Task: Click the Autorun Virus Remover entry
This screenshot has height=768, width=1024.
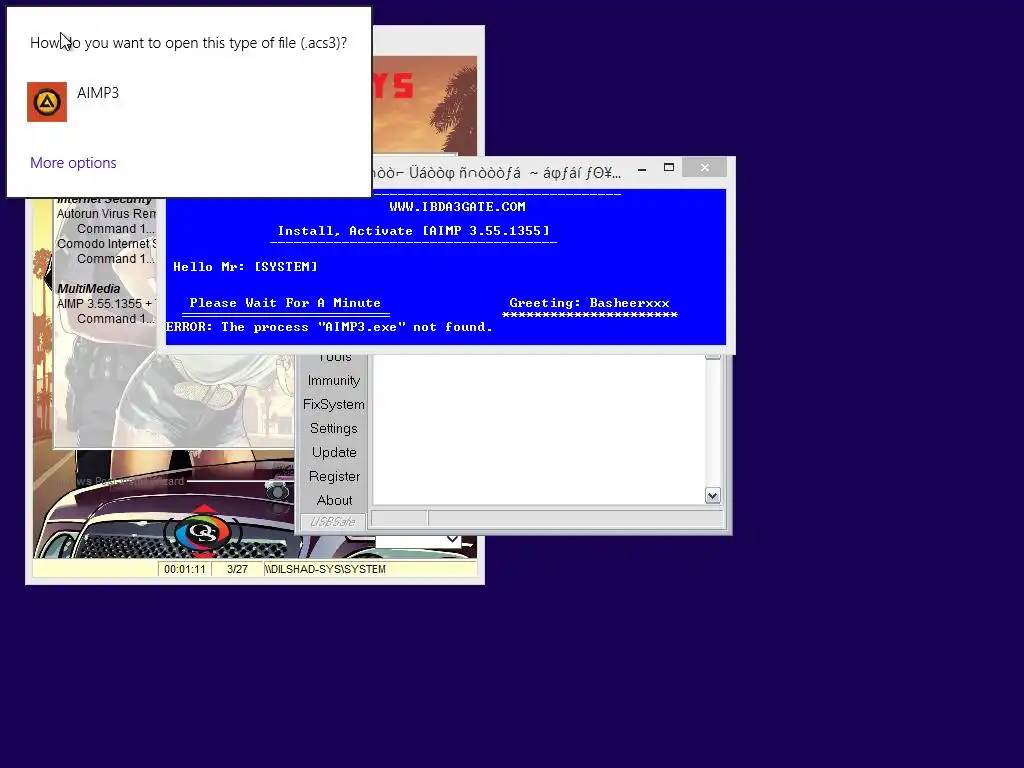Action: tap(106, 214)
